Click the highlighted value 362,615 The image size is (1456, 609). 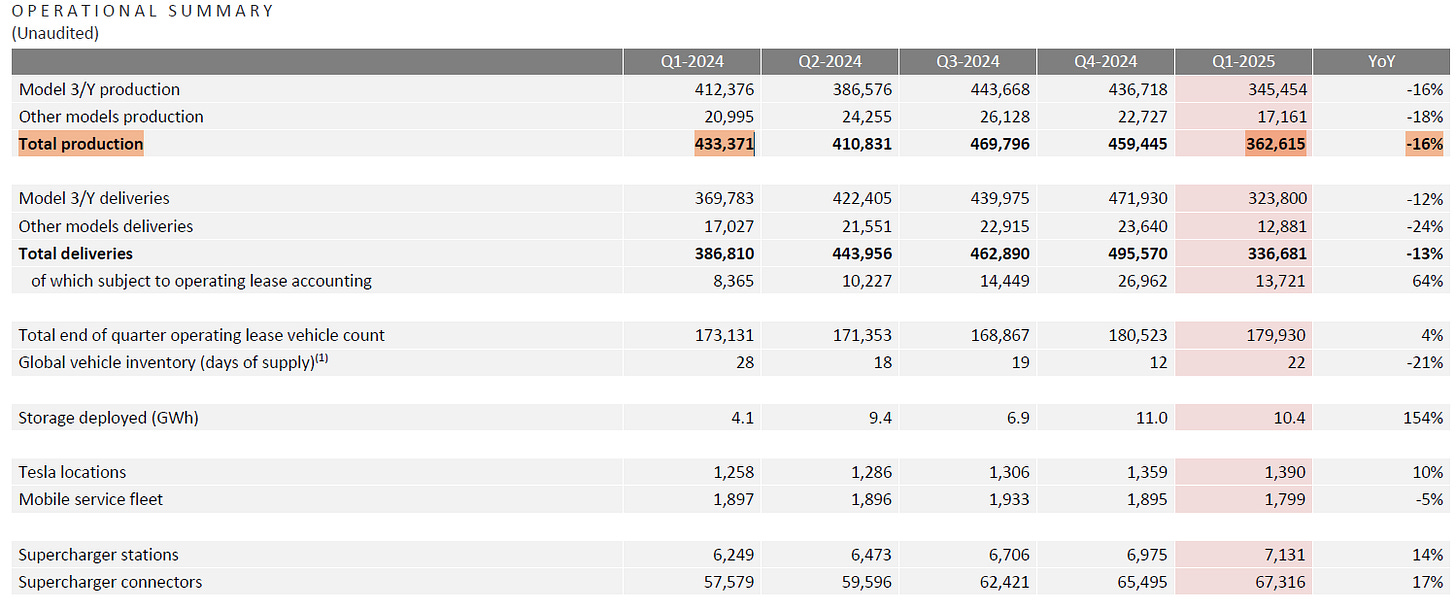point(1276,144)
